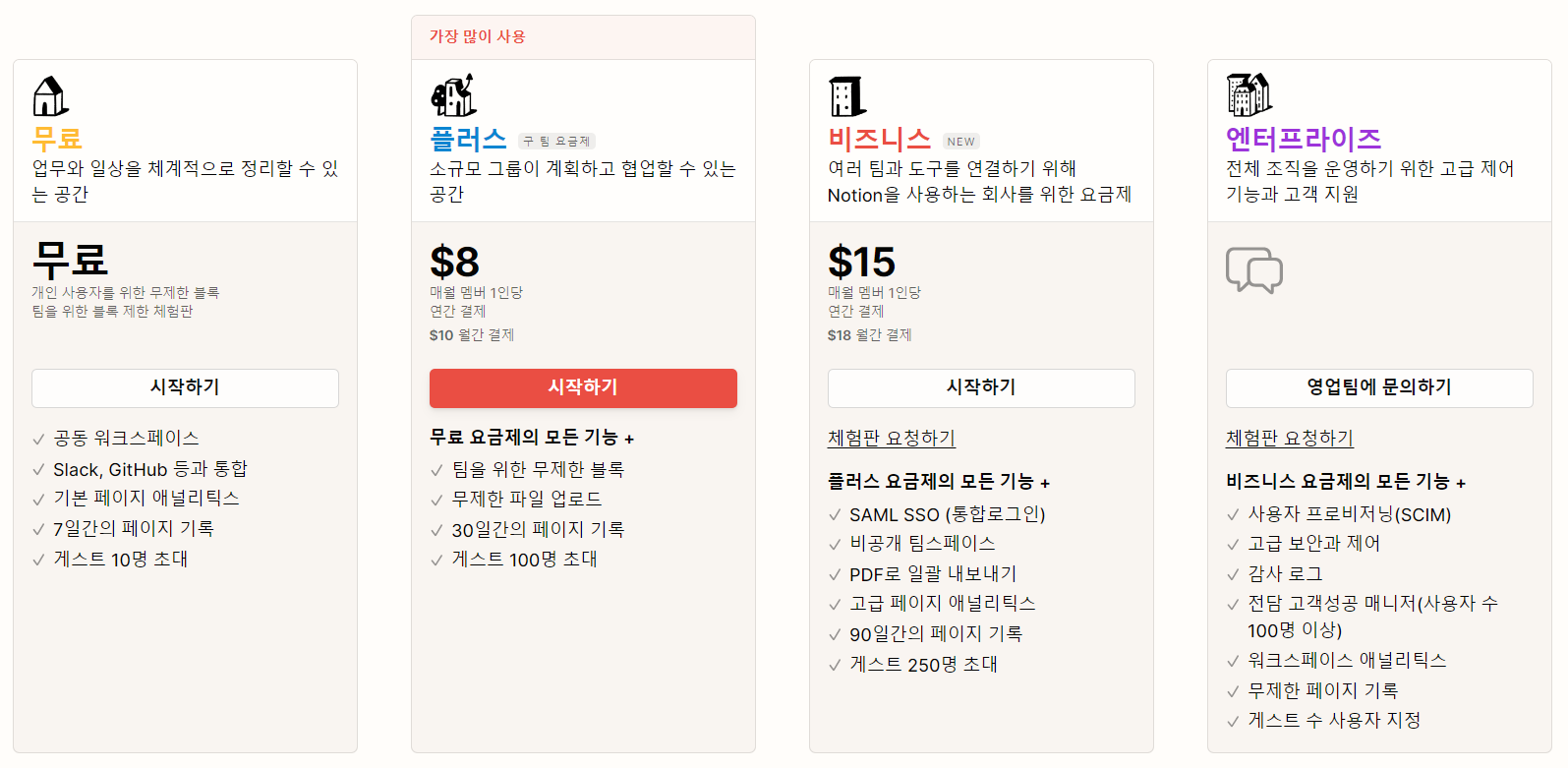Image resolution: width=1568 pixels, height=768 pixels.
Task: Click the NEW badge next to 비즈니스
Action: (x=960, y=142)
